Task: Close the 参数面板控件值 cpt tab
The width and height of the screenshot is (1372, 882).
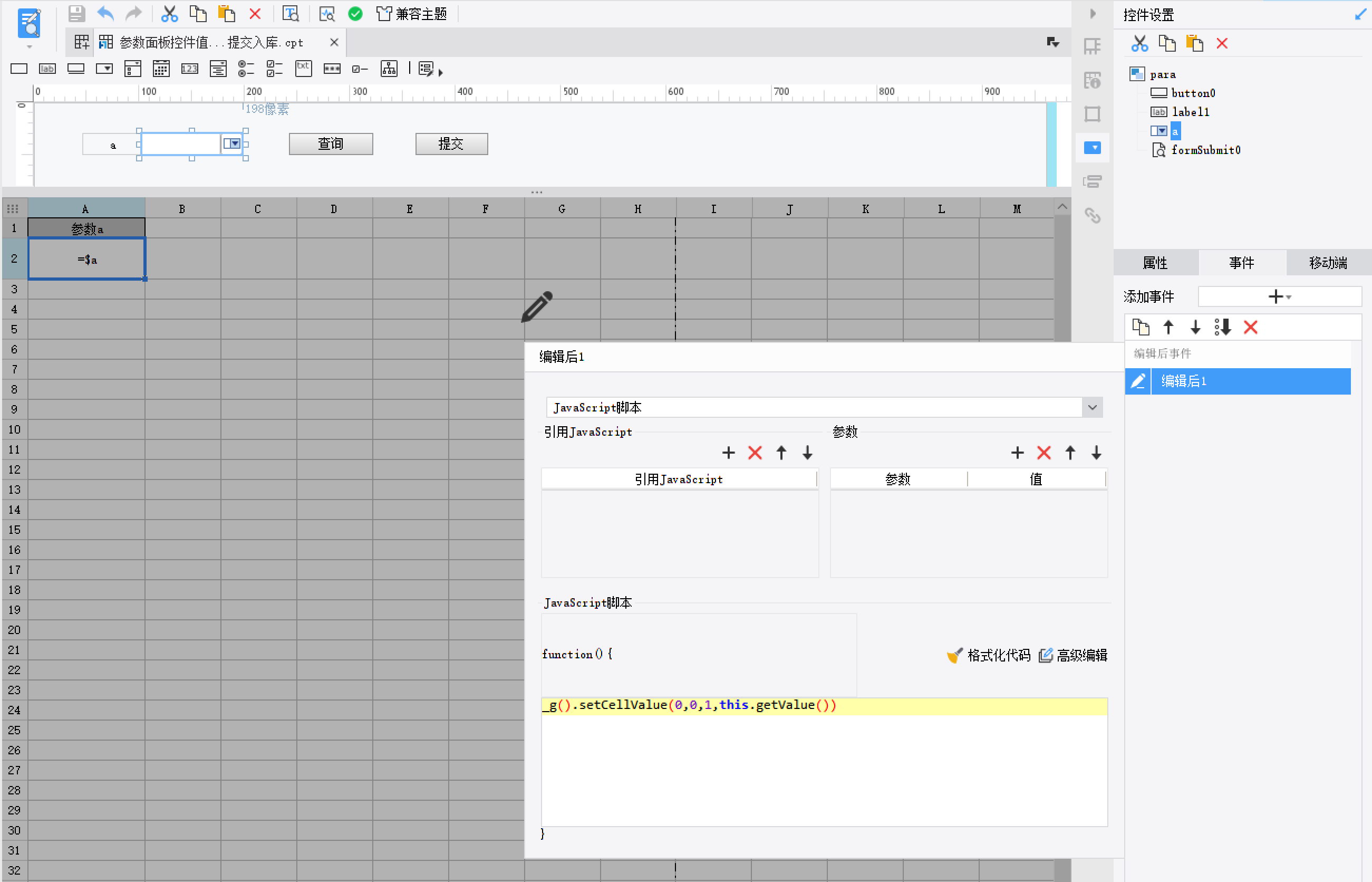Action: coord(334,42)
